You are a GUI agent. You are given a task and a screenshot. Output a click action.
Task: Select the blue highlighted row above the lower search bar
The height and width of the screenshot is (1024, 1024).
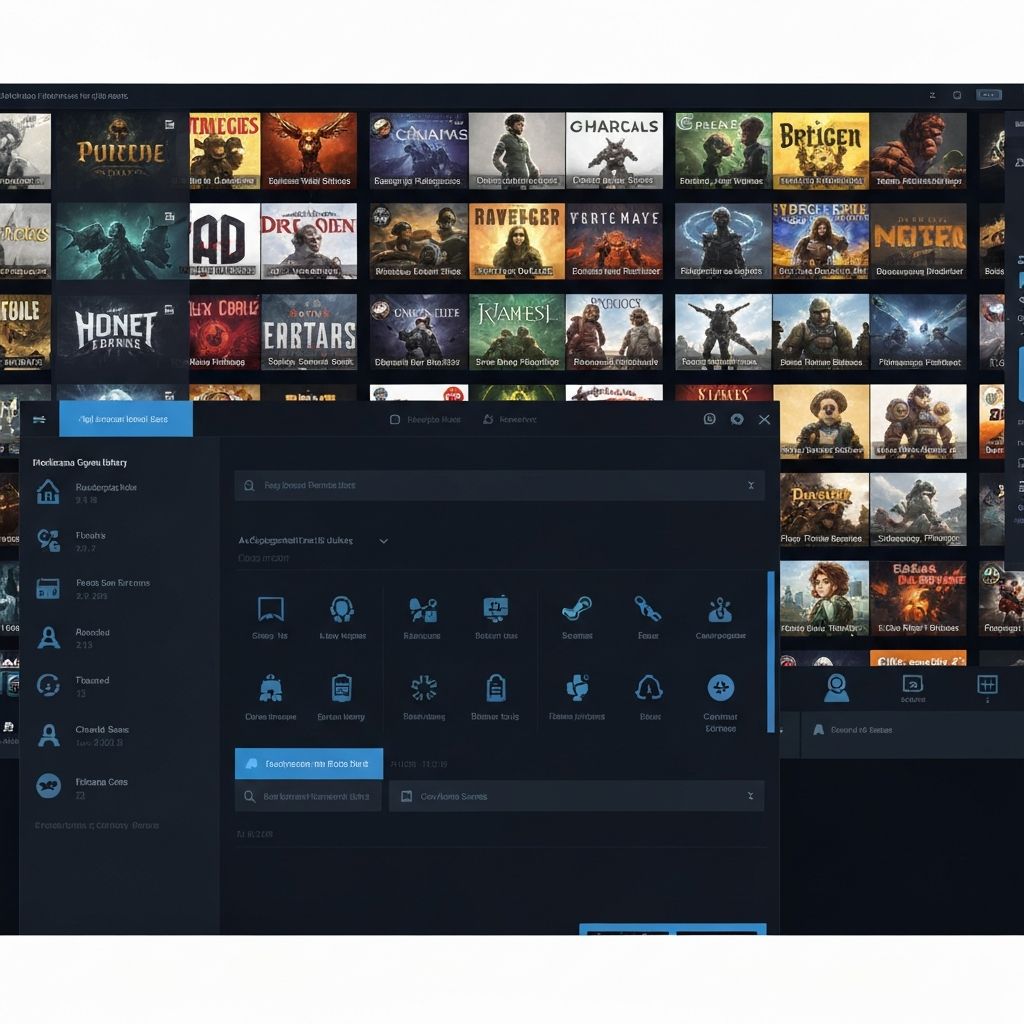pyautogui.click(x=308, y=763)
